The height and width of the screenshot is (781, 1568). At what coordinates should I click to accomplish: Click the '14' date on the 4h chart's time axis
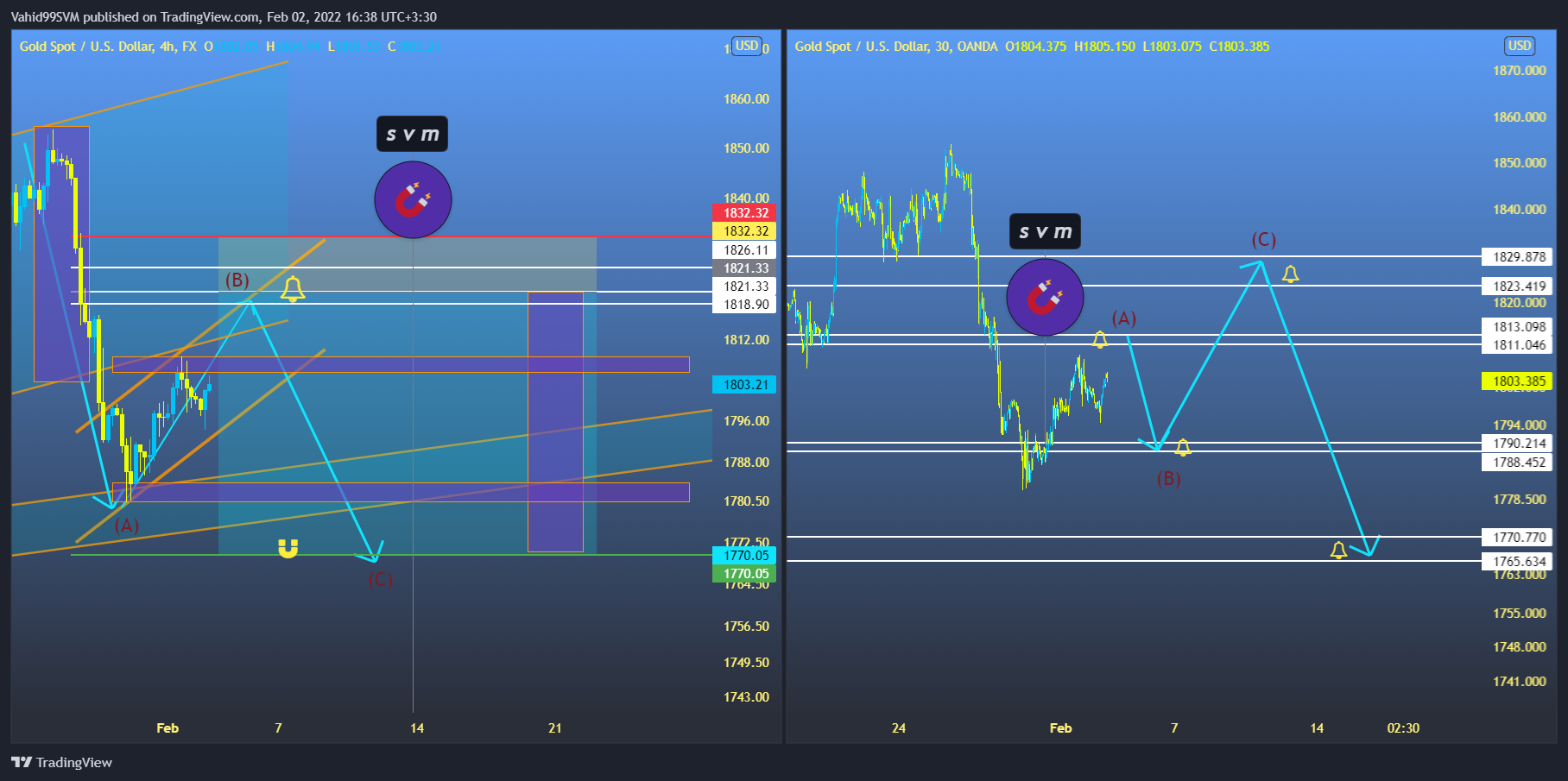click(x=417, y=728)
